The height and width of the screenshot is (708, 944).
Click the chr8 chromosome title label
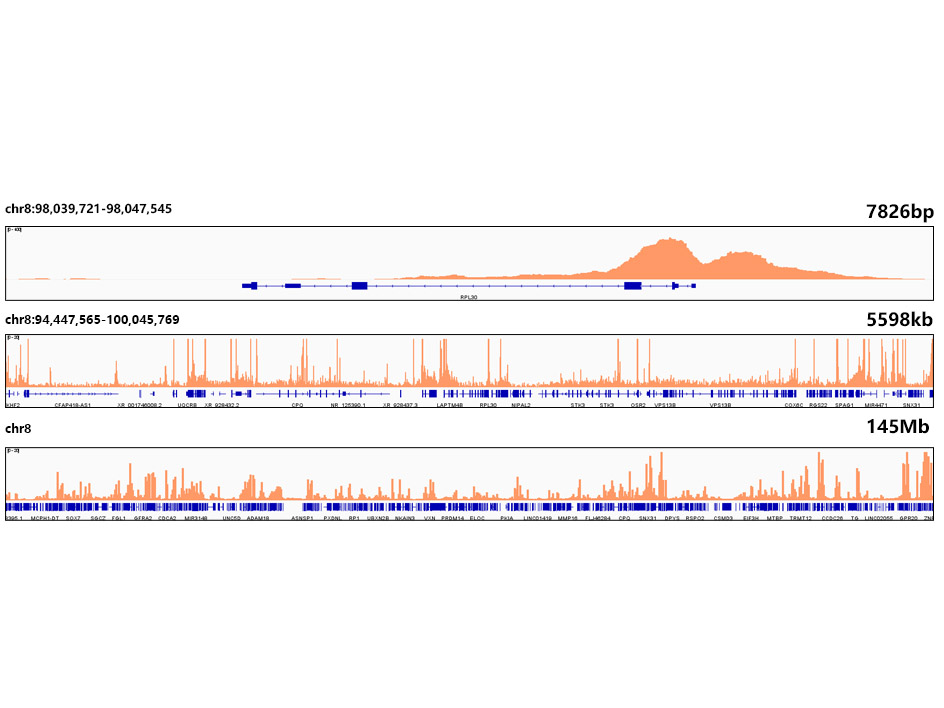click(19, 429)
